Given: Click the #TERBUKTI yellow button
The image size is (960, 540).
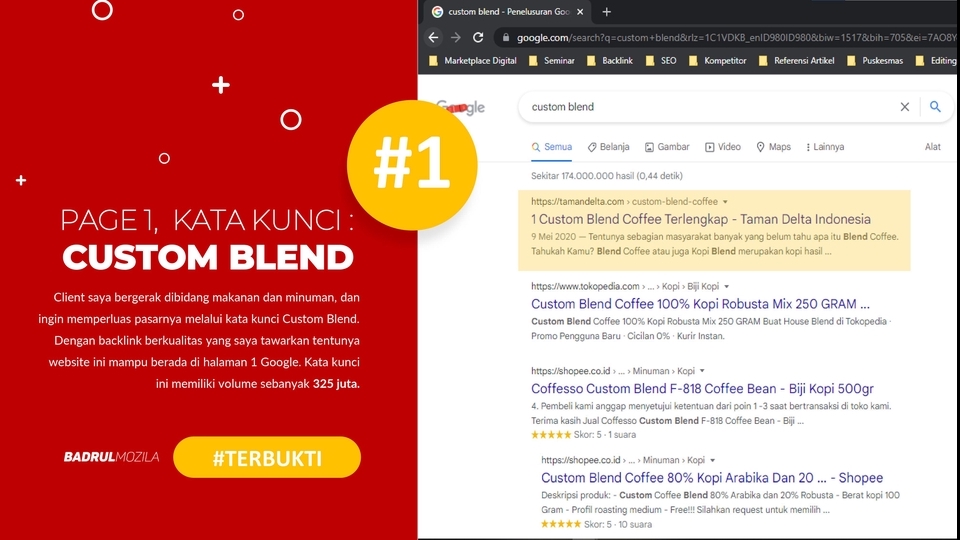Looking at the screenshot, I should click(267, 457).
